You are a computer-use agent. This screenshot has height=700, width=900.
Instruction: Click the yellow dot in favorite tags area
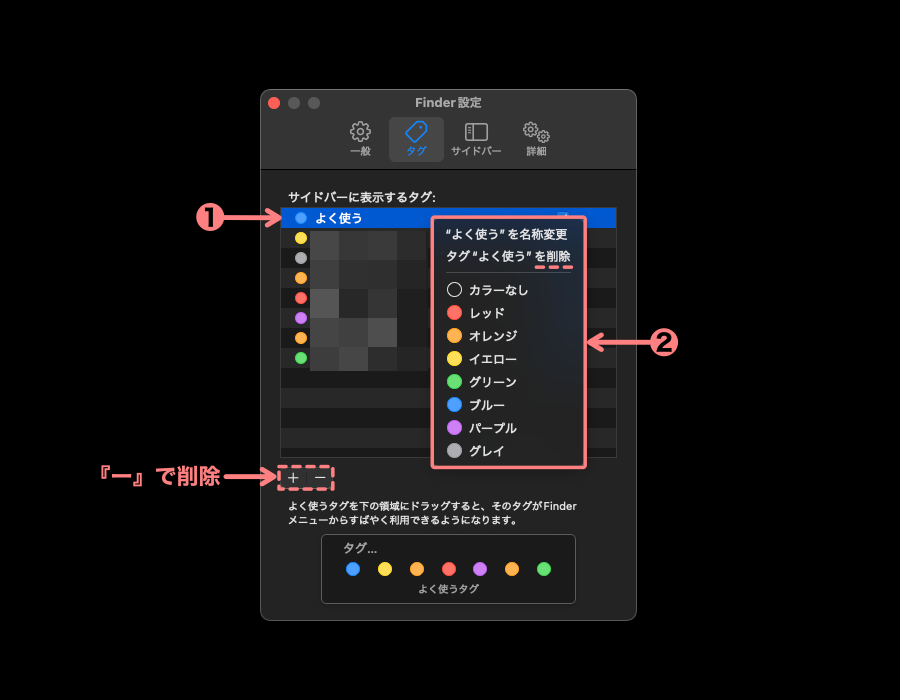coord(385,569)
